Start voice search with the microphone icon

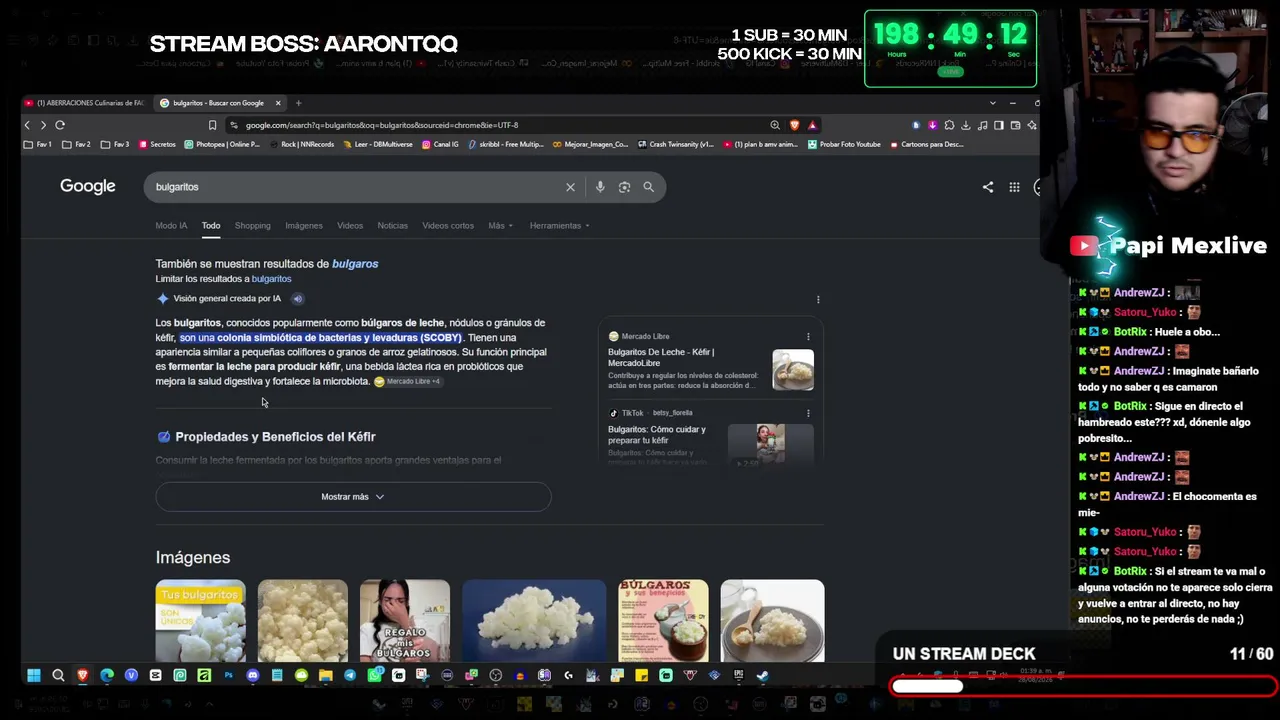(x=600, y=187)
